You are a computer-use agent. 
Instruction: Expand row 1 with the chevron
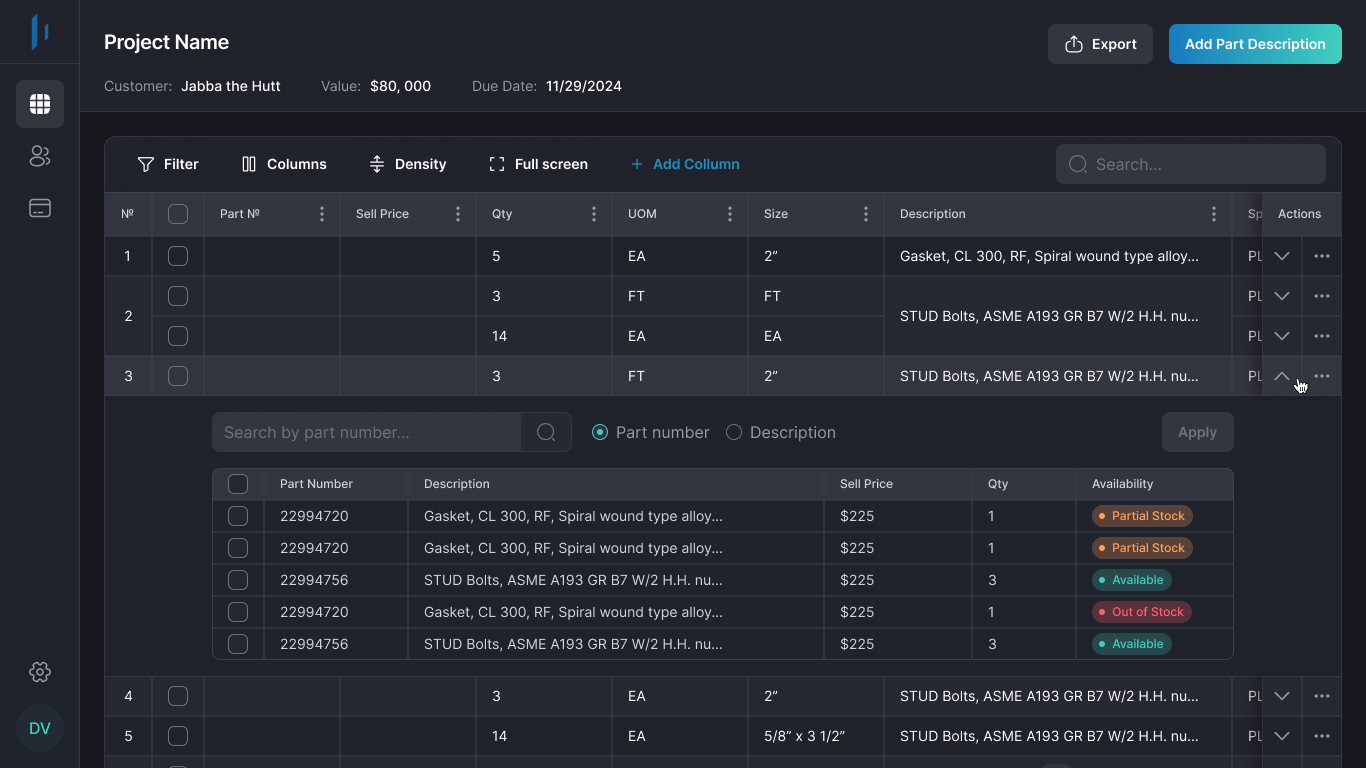pyautogui.click(x=1282, y=256)
